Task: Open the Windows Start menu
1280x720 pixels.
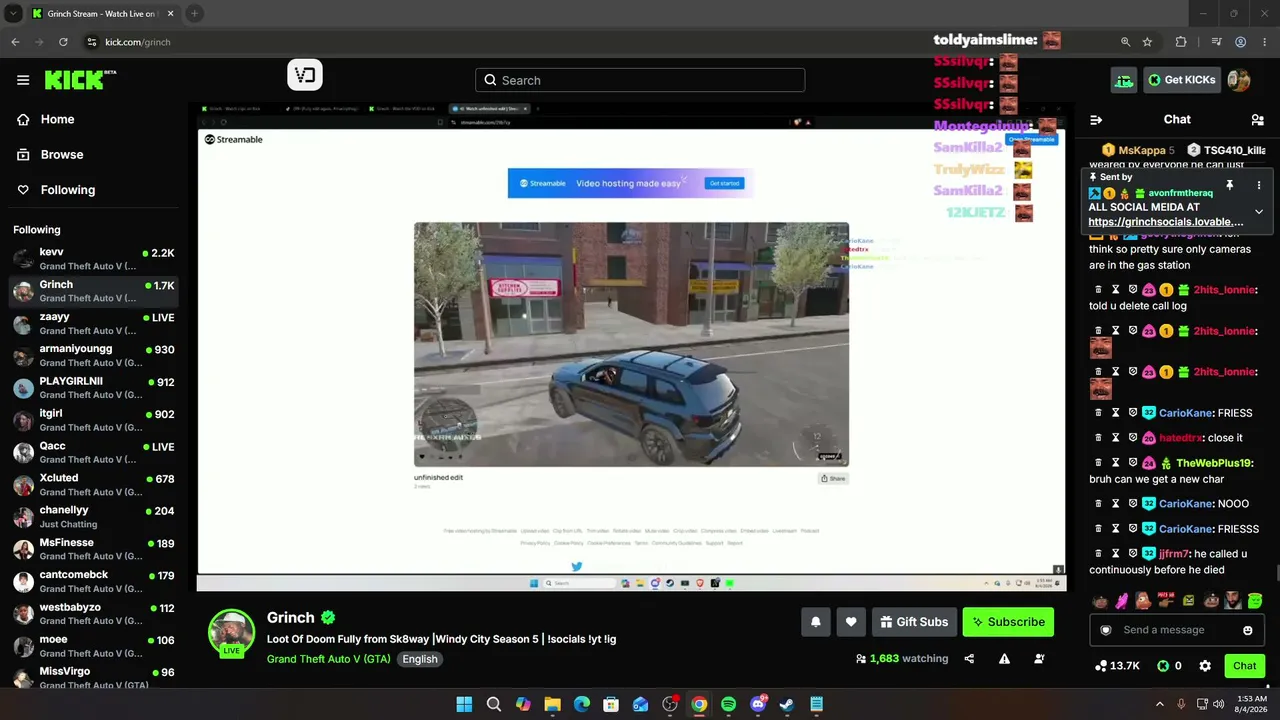Action: click(464, 704)
